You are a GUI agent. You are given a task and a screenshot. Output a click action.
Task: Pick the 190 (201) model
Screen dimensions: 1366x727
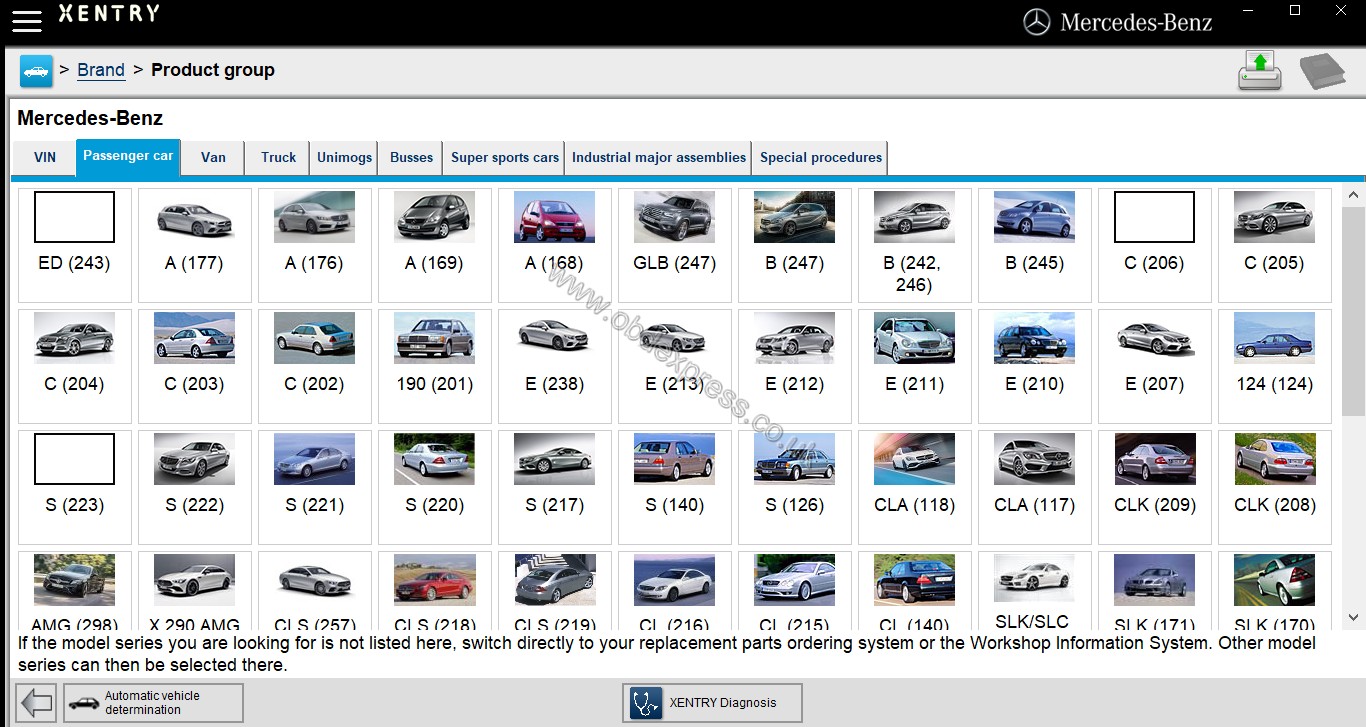pos(435,366)
